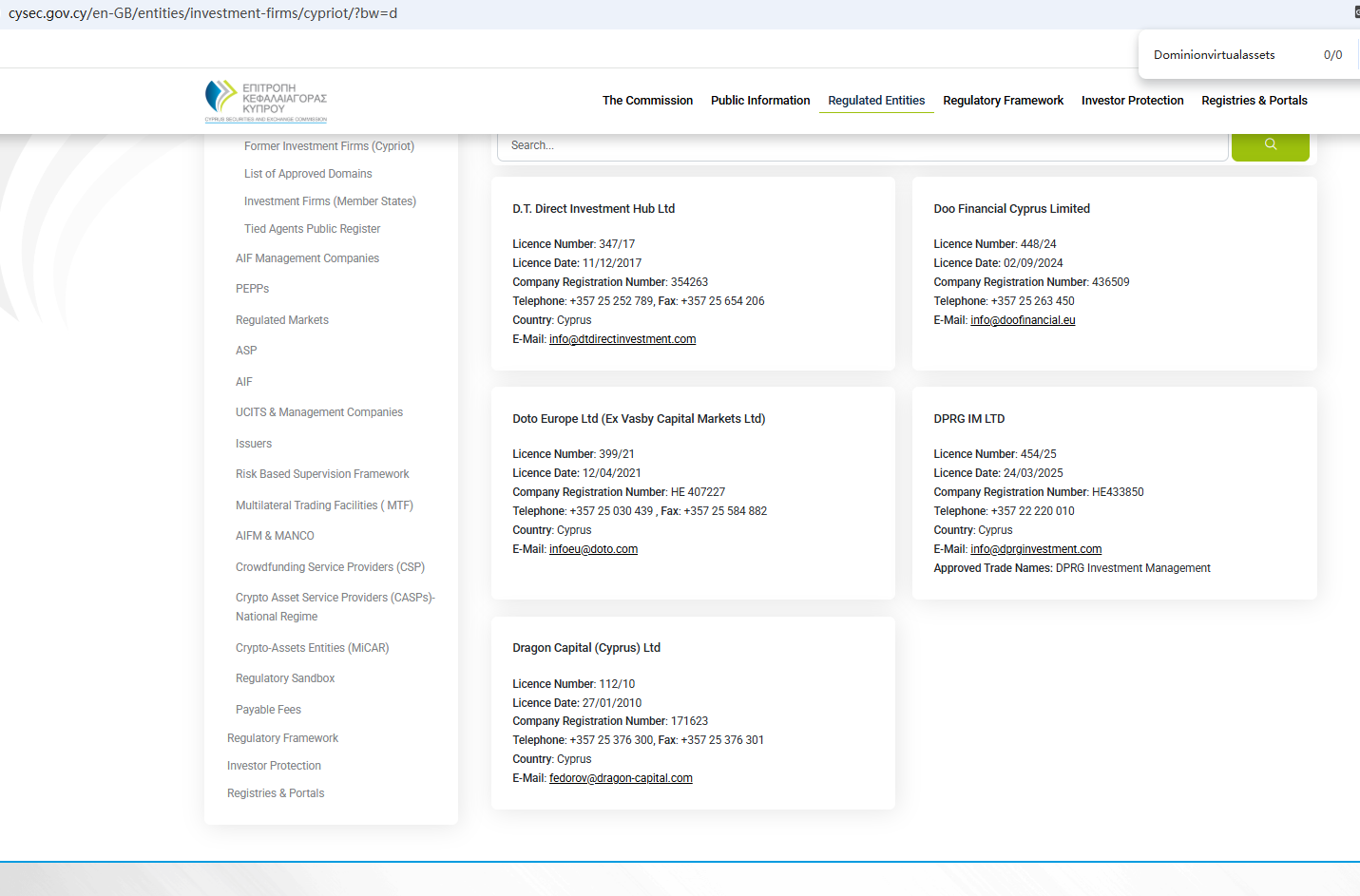Open Crowdfunding Service Providers (CSP) sidebar item
Viewport: 1360px width, 896px height.
(330, 567)
